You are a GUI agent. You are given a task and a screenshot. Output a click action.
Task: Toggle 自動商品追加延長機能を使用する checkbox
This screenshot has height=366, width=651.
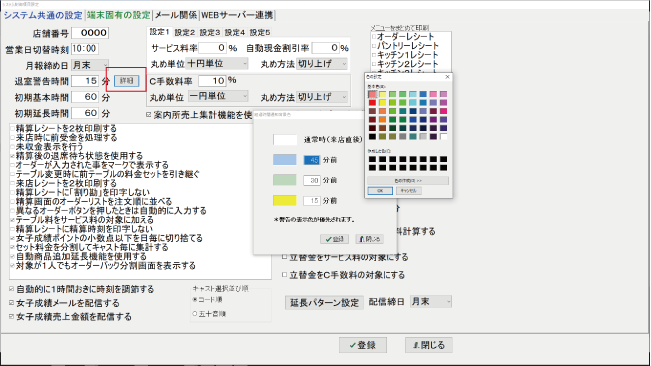(x=13, y=256)
